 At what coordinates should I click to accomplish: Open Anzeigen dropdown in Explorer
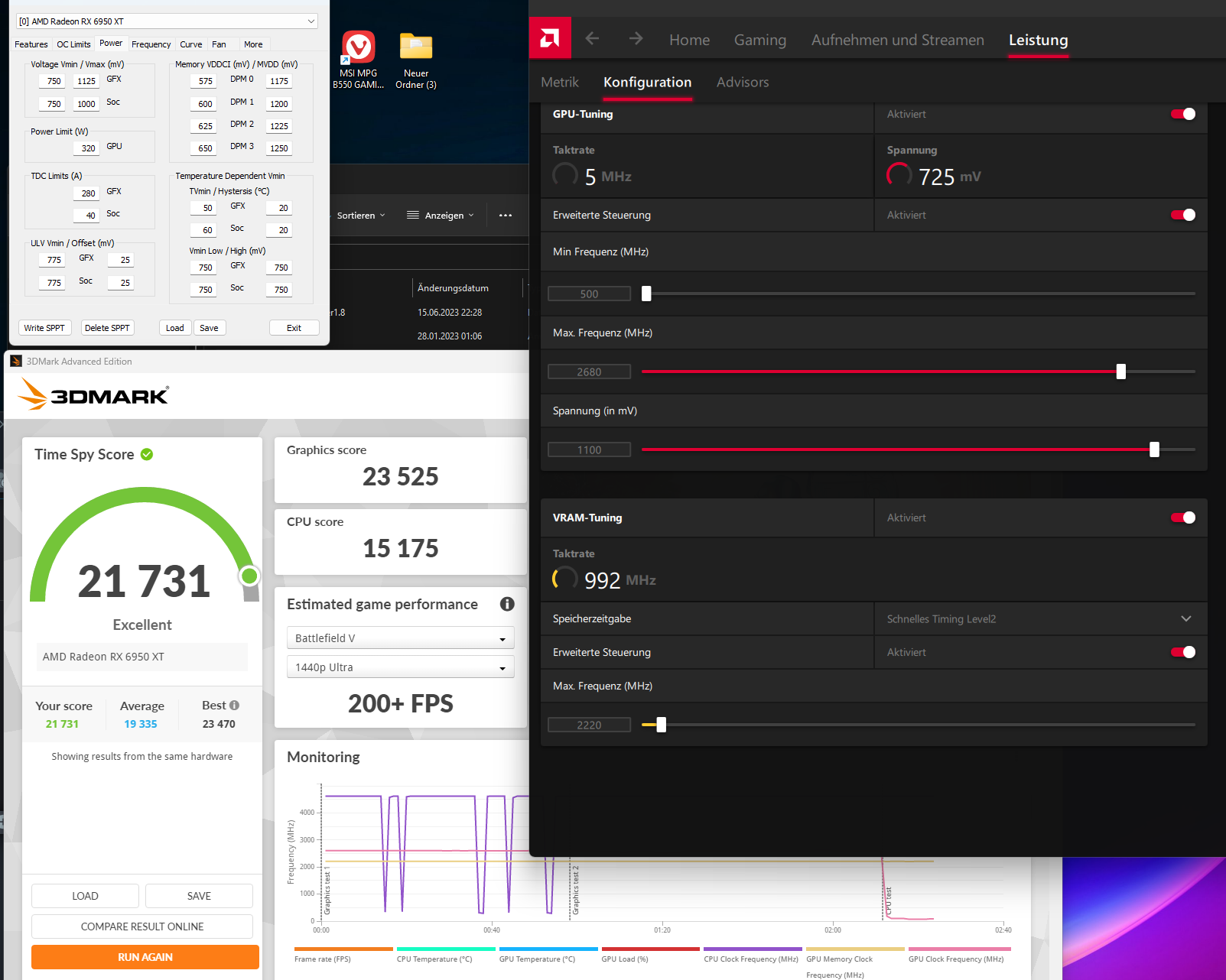pyautogui.click(x=441, y=216)
